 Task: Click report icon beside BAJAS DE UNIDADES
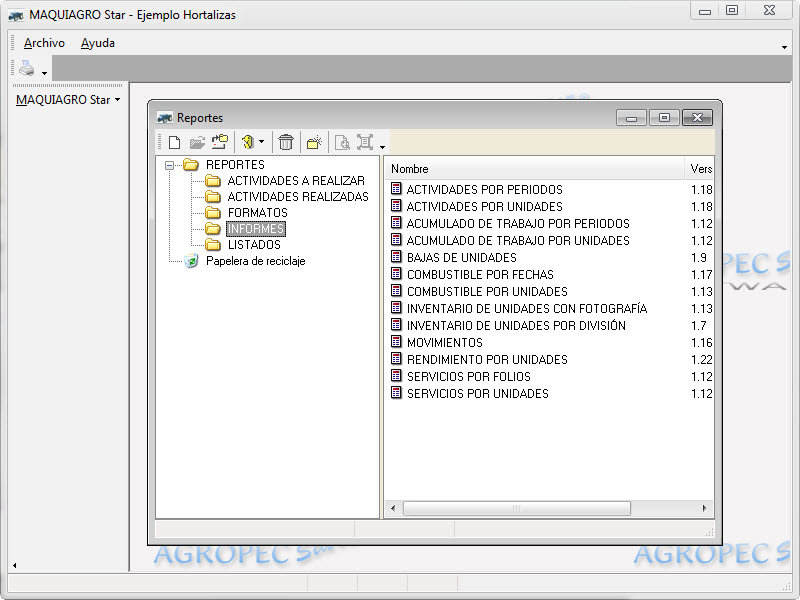396,256
